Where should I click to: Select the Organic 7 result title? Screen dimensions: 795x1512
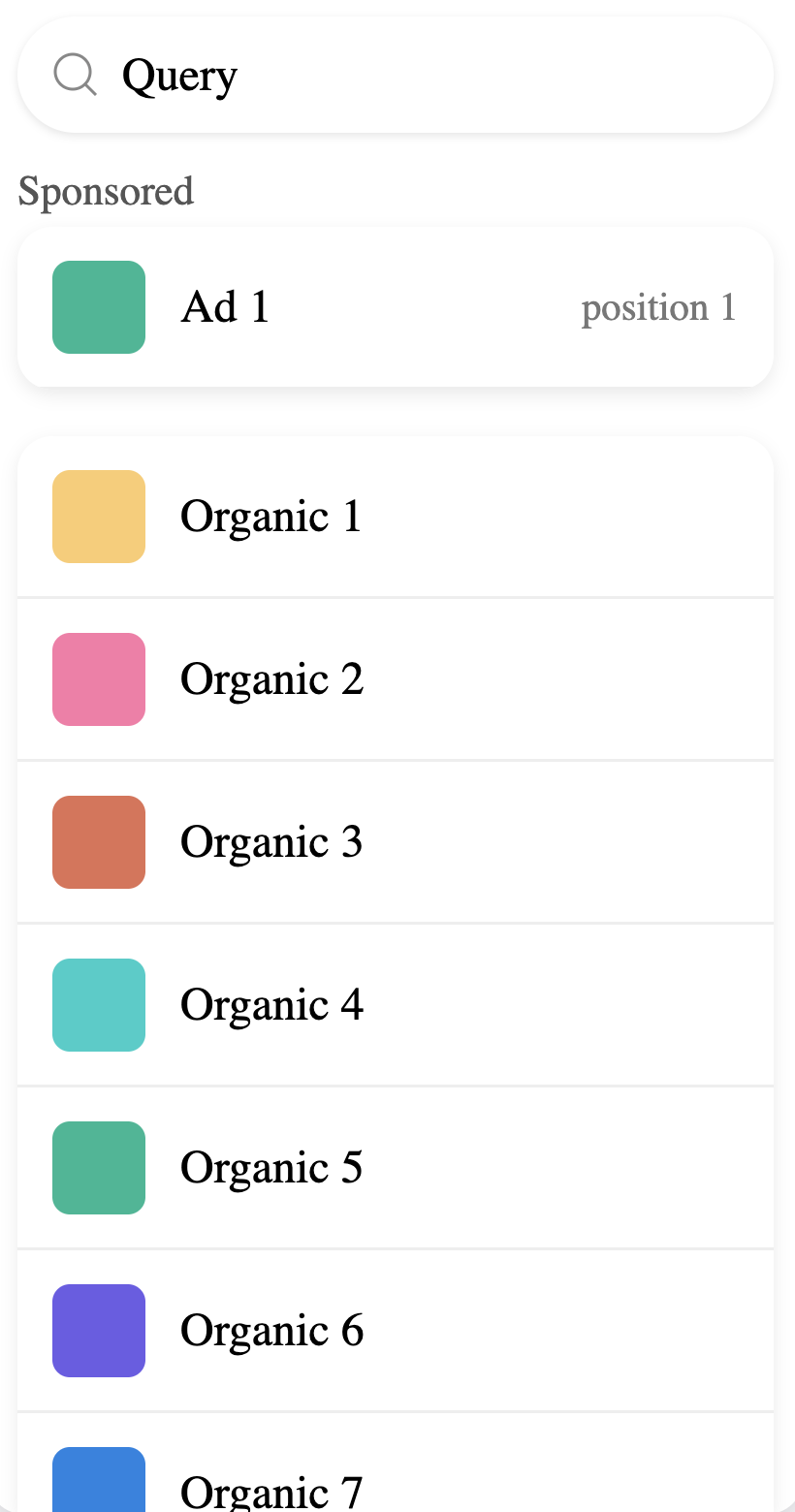tap(271, 1492)
